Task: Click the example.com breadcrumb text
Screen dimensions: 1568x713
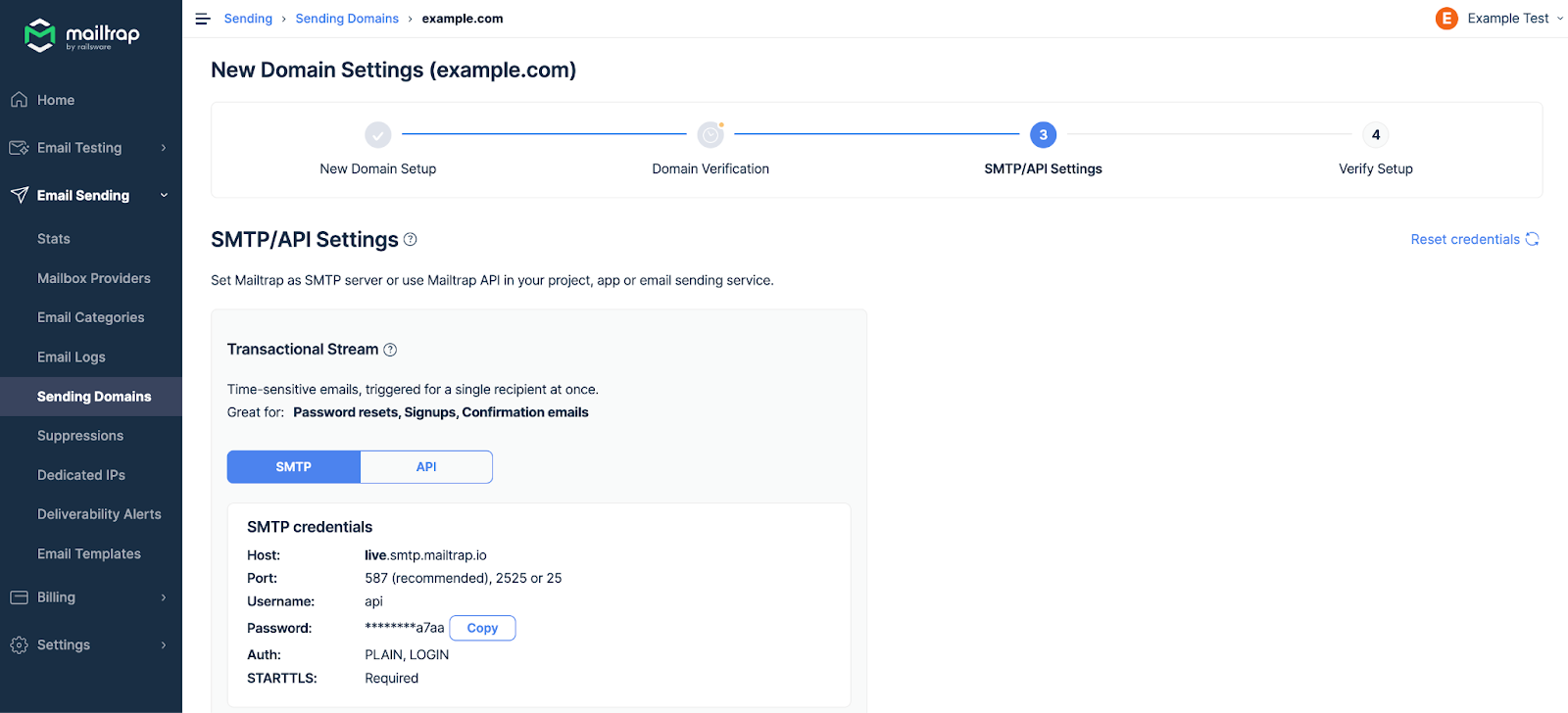Action: (x=463, y=19)
